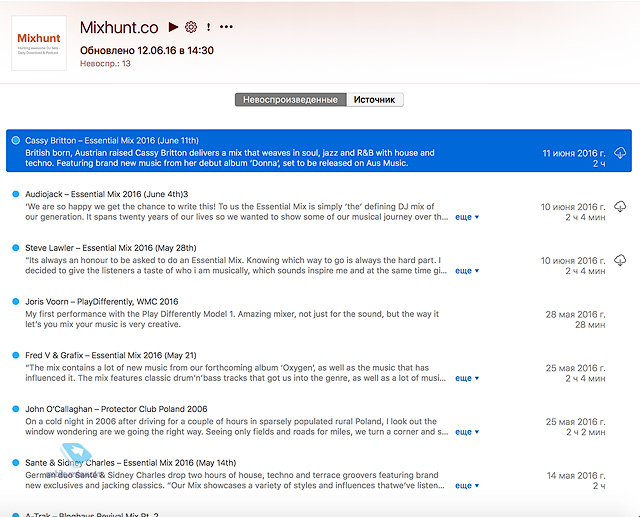This screenshot has height=517, width=640.
Task: Click the exclamation mark icon
Action: [209, 27]
